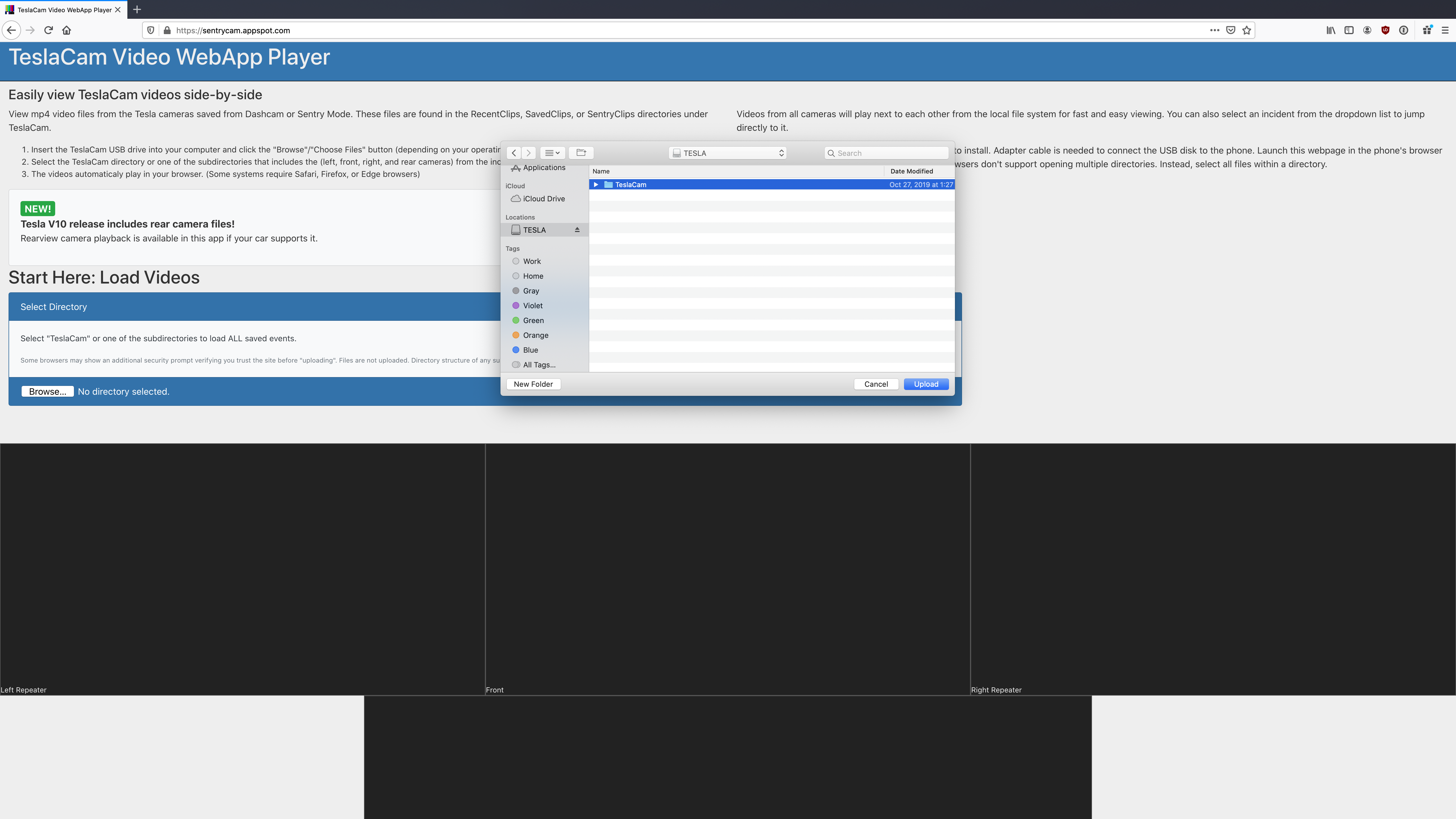1456x819 pixels.
Task: Sort files by Name column
Action: click(x=737, y=171)
